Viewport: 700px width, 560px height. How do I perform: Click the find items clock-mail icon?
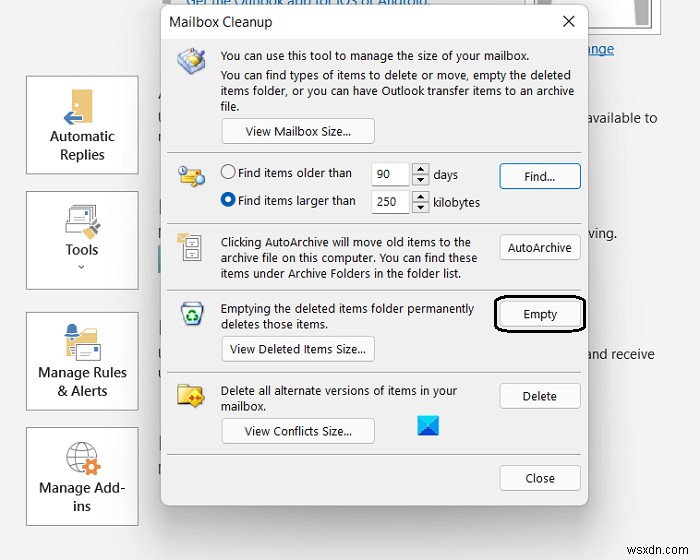point(191,176)
